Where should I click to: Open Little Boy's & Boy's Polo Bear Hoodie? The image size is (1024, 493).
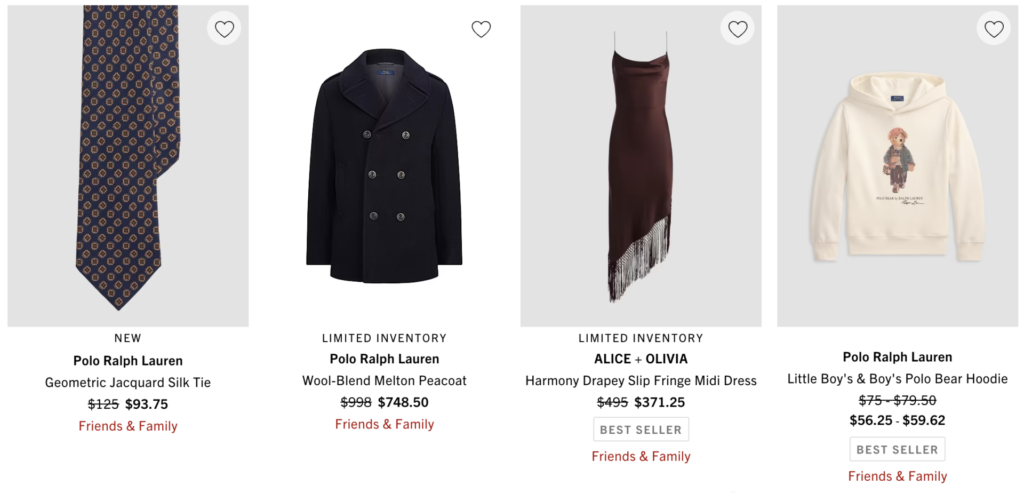click(897, 379)
